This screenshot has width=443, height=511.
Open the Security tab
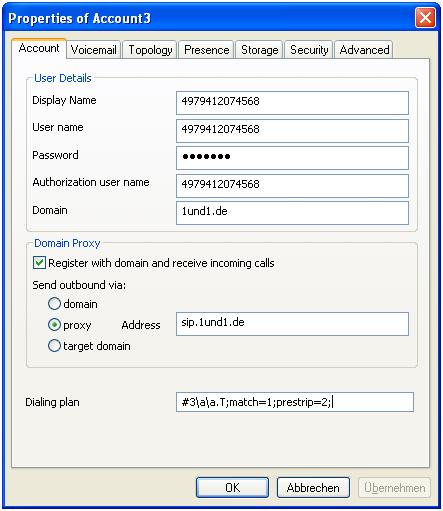pos(309,50)
